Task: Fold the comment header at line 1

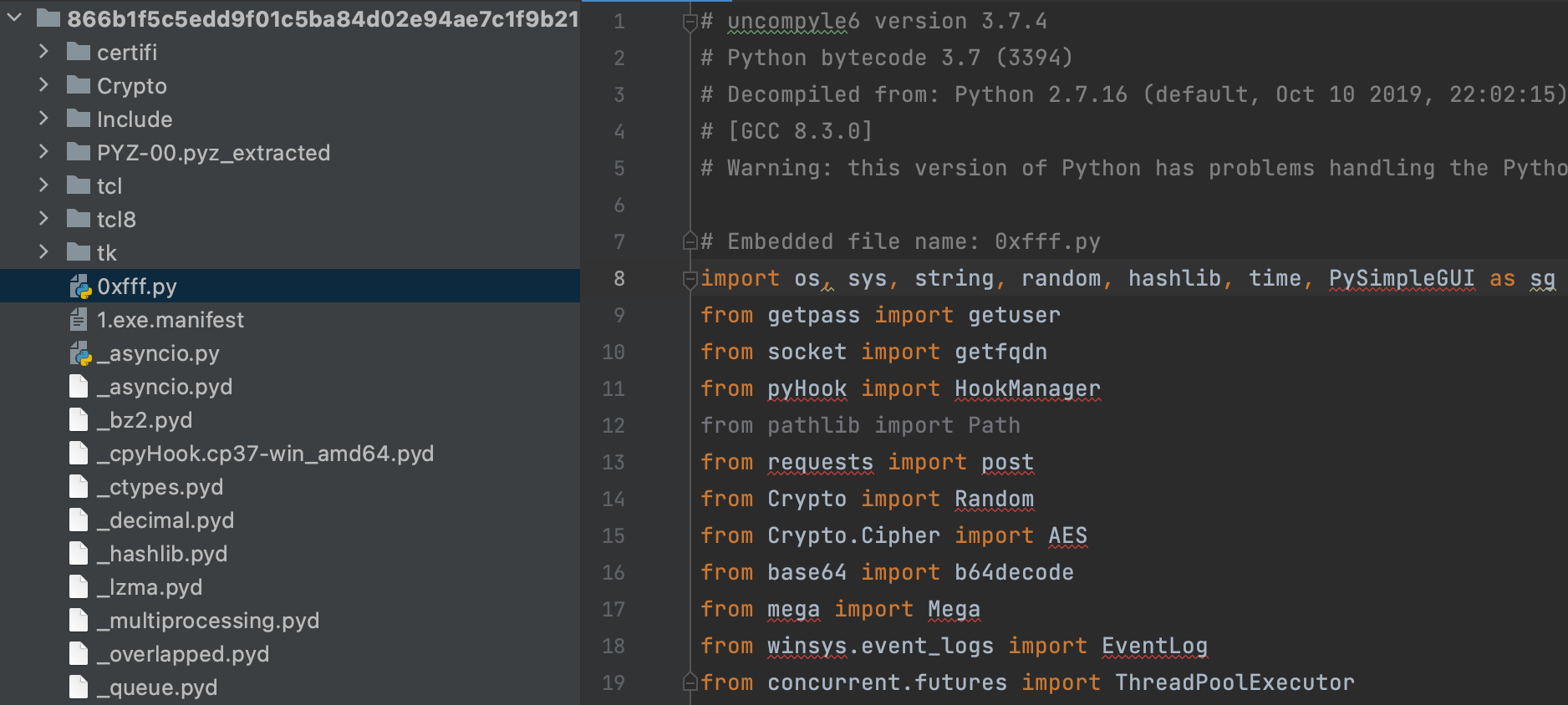Action: (690, 23)
